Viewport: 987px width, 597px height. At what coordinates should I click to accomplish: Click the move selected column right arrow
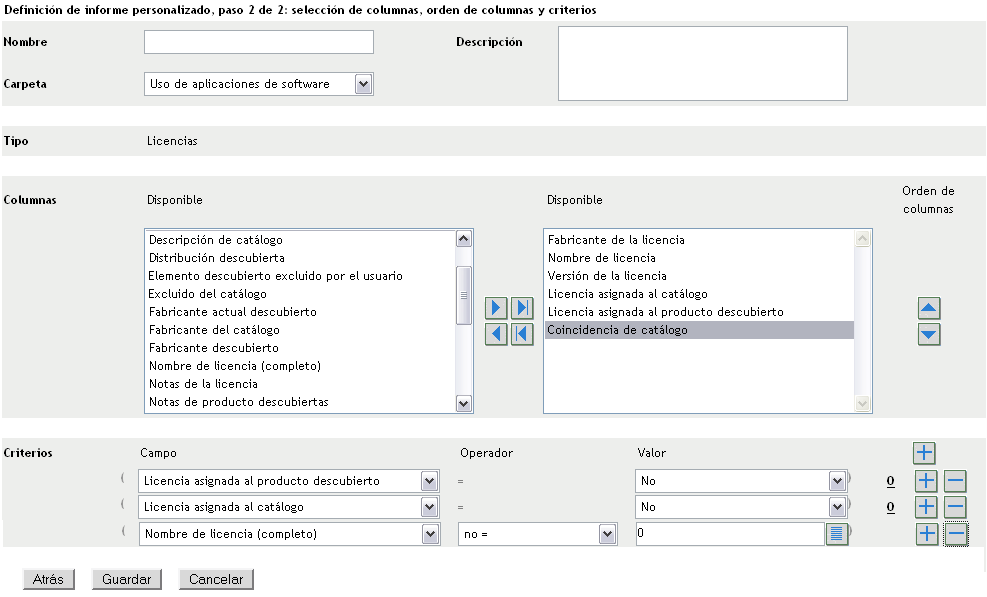click(x=496, y=308)
